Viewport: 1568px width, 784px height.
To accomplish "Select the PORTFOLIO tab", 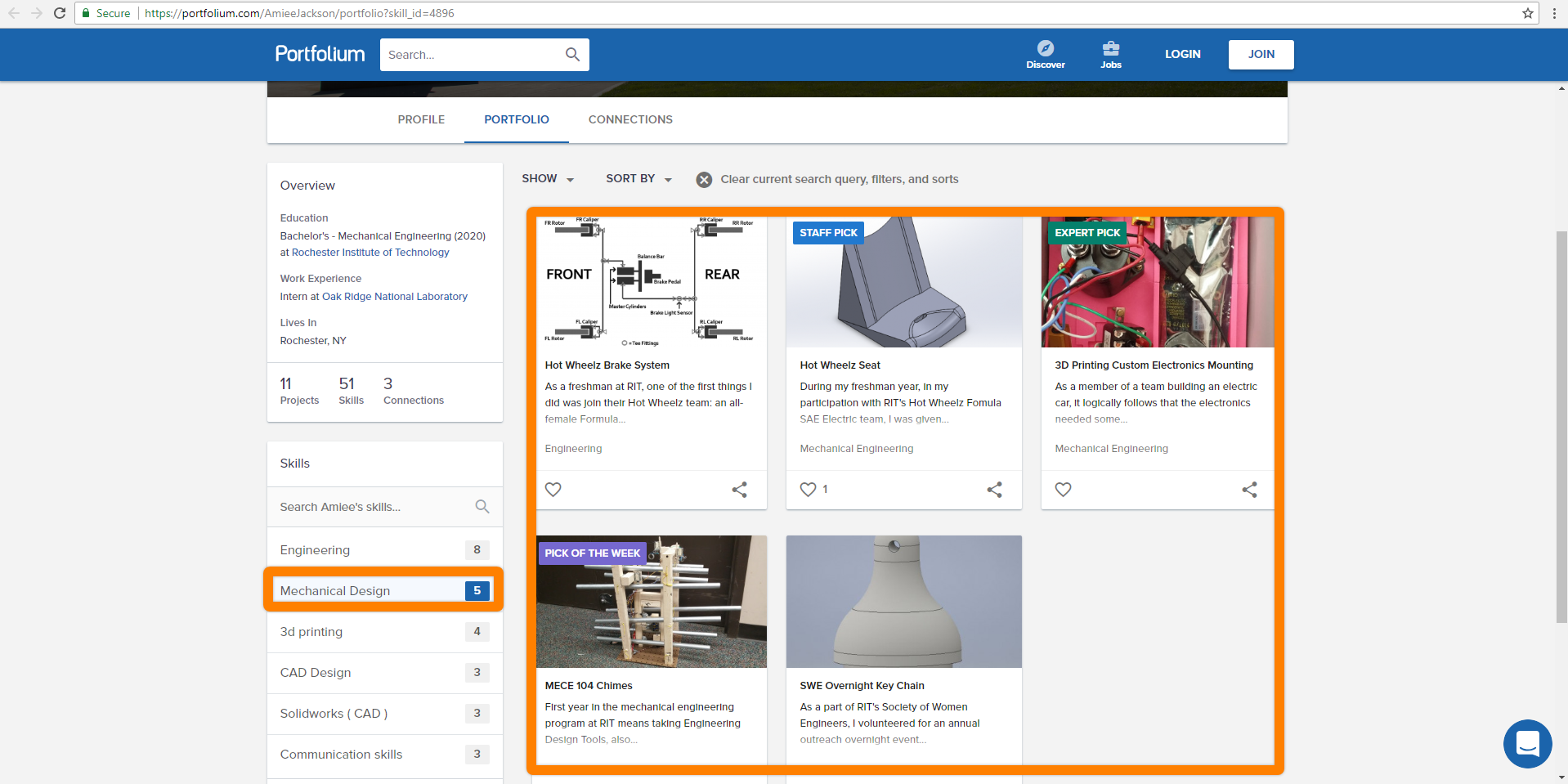I will [x=517, y=120].
